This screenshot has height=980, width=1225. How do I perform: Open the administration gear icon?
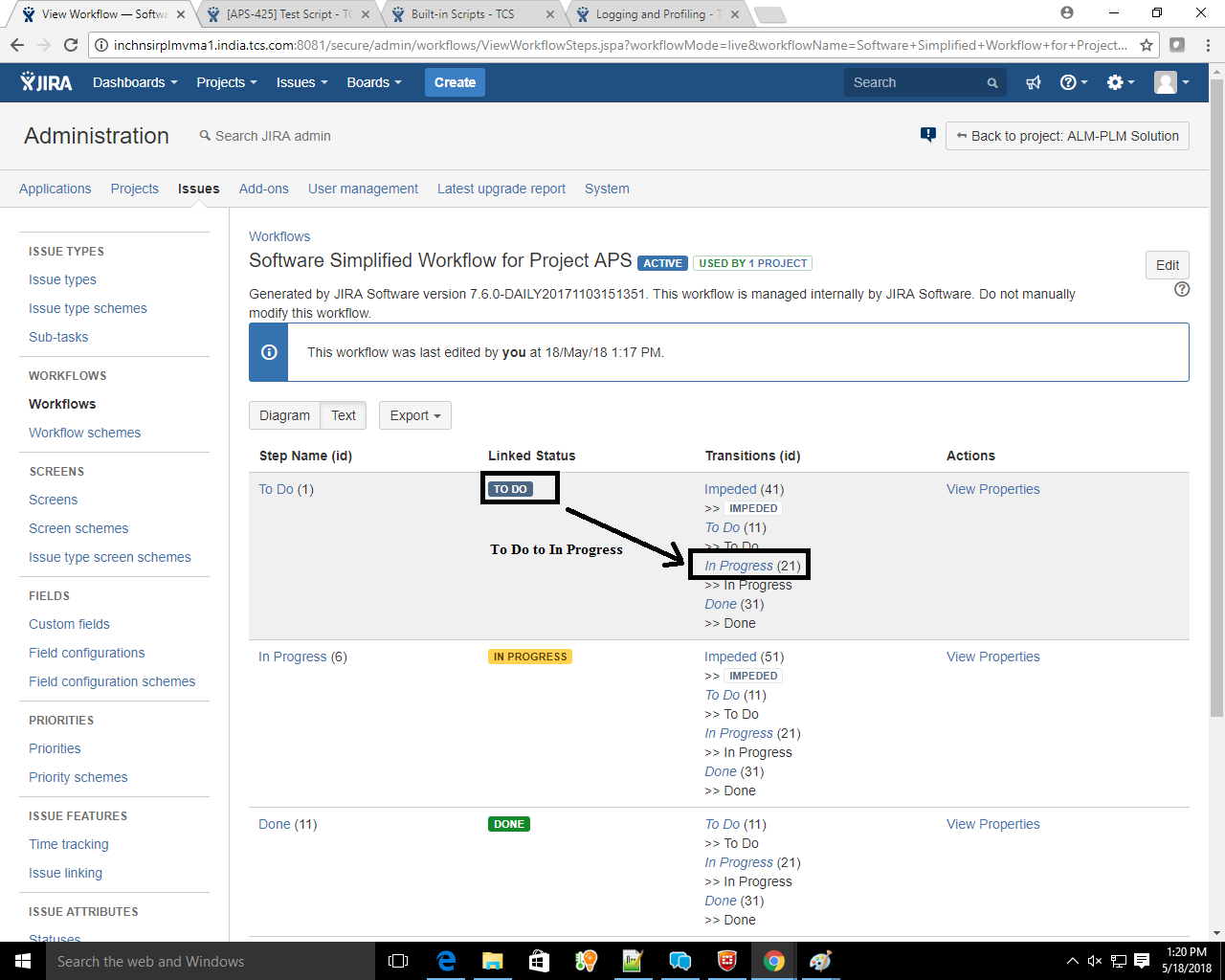(x=1116, y=82)
